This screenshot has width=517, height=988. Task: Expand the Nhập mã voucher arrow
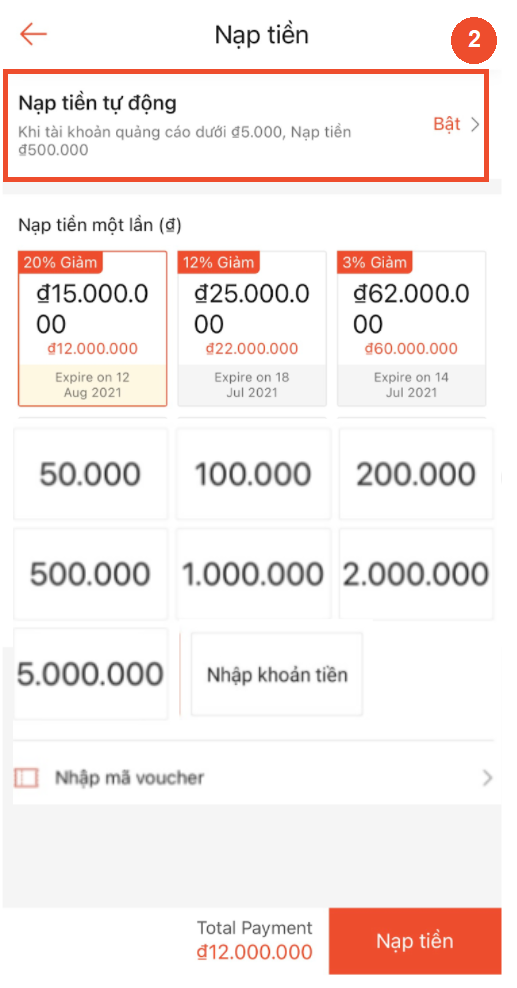487,778
